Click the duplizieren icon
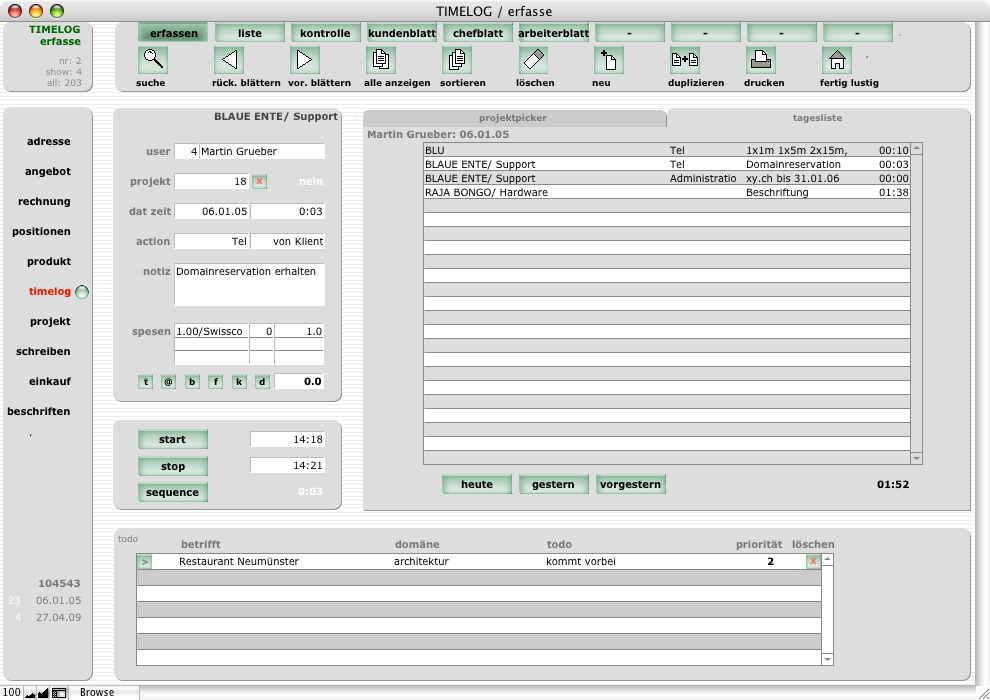Viewport: 990px width, 700px height. (684, 60)
